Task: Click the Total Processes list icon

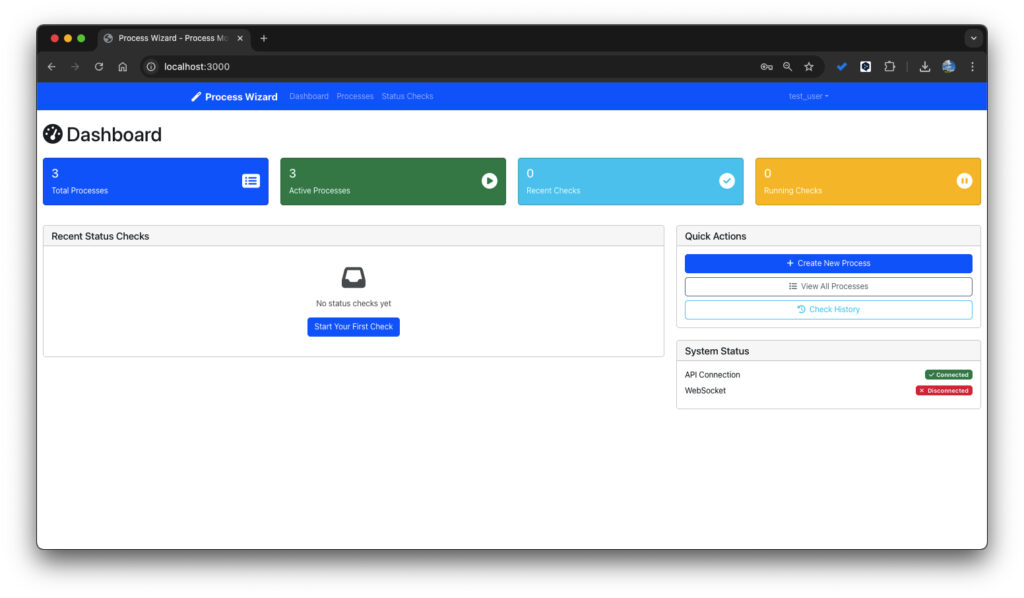Action: coord(250,181)
